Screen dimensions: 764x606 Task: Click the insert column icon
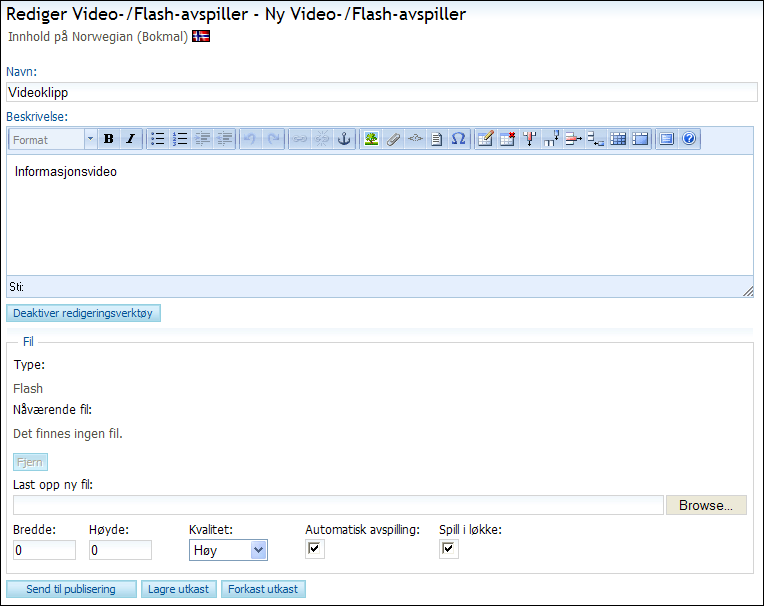[x=552, y=139]
